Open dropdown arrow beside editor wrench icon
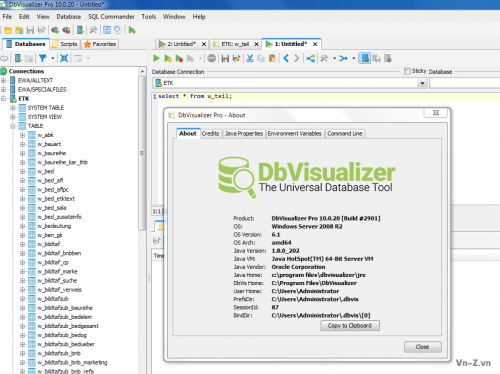 334,58
